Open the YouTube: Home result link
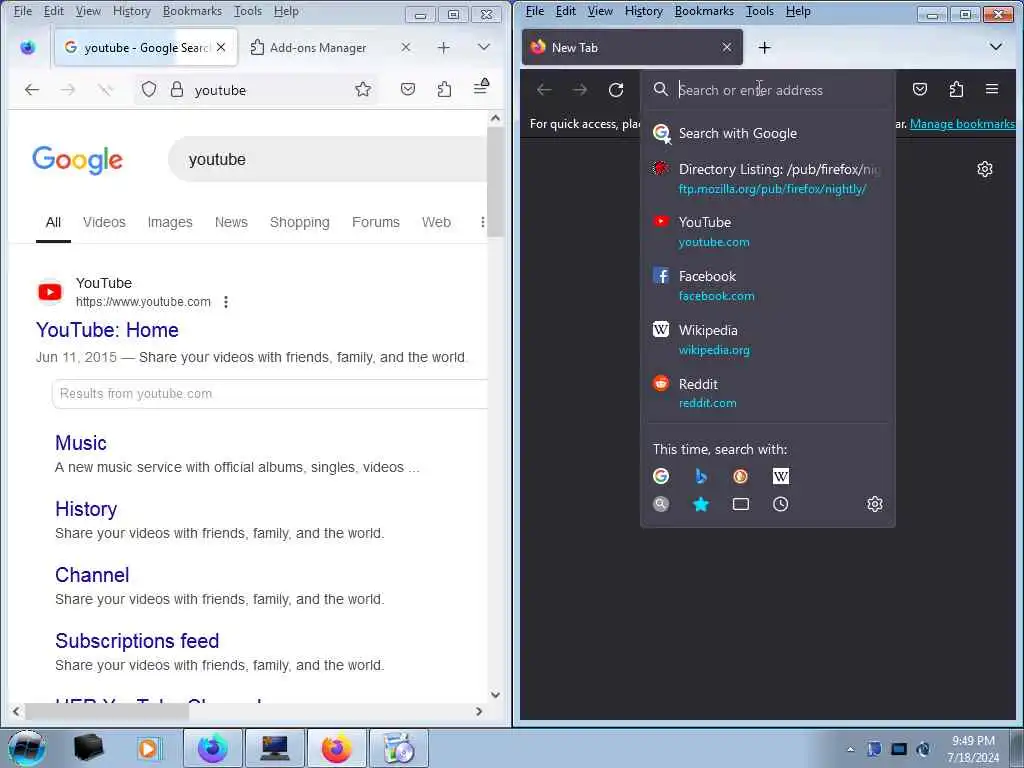 [x=107, y=330]
